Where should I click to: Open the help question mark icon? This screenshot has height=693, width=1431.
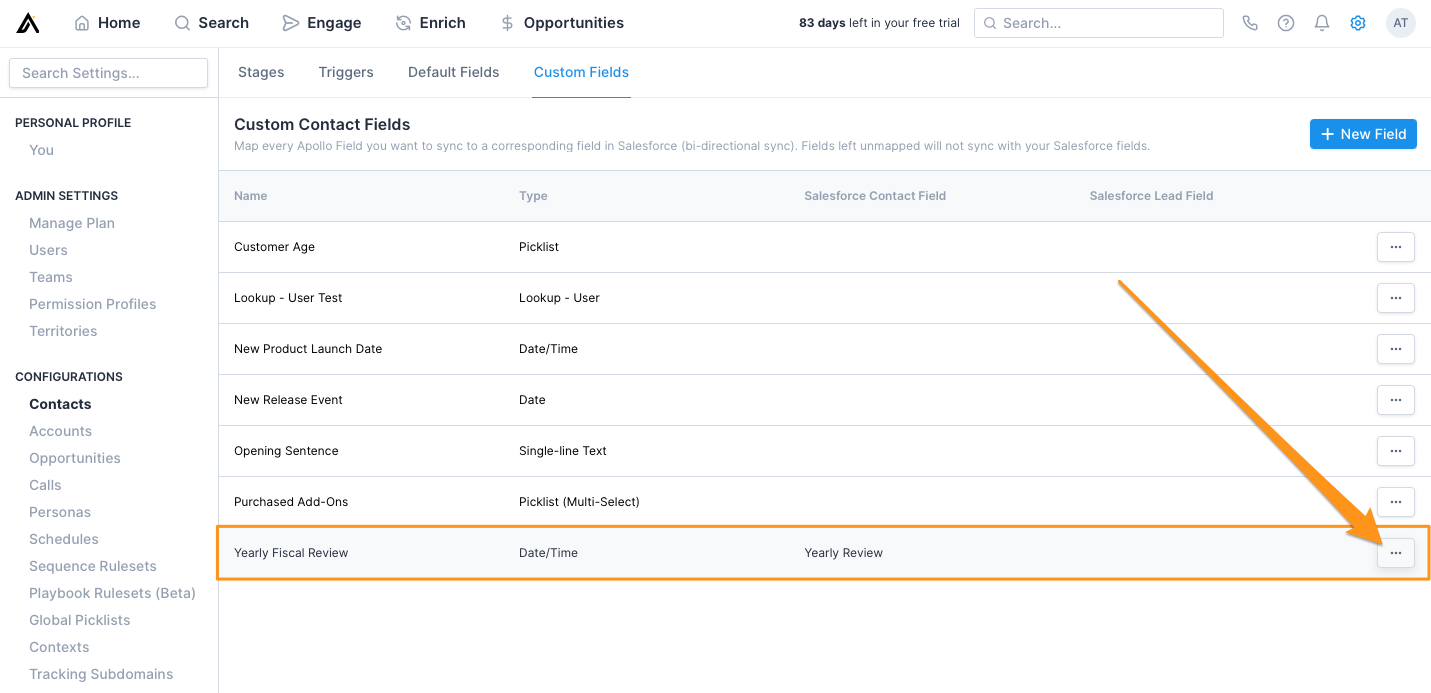point(1286,22)
